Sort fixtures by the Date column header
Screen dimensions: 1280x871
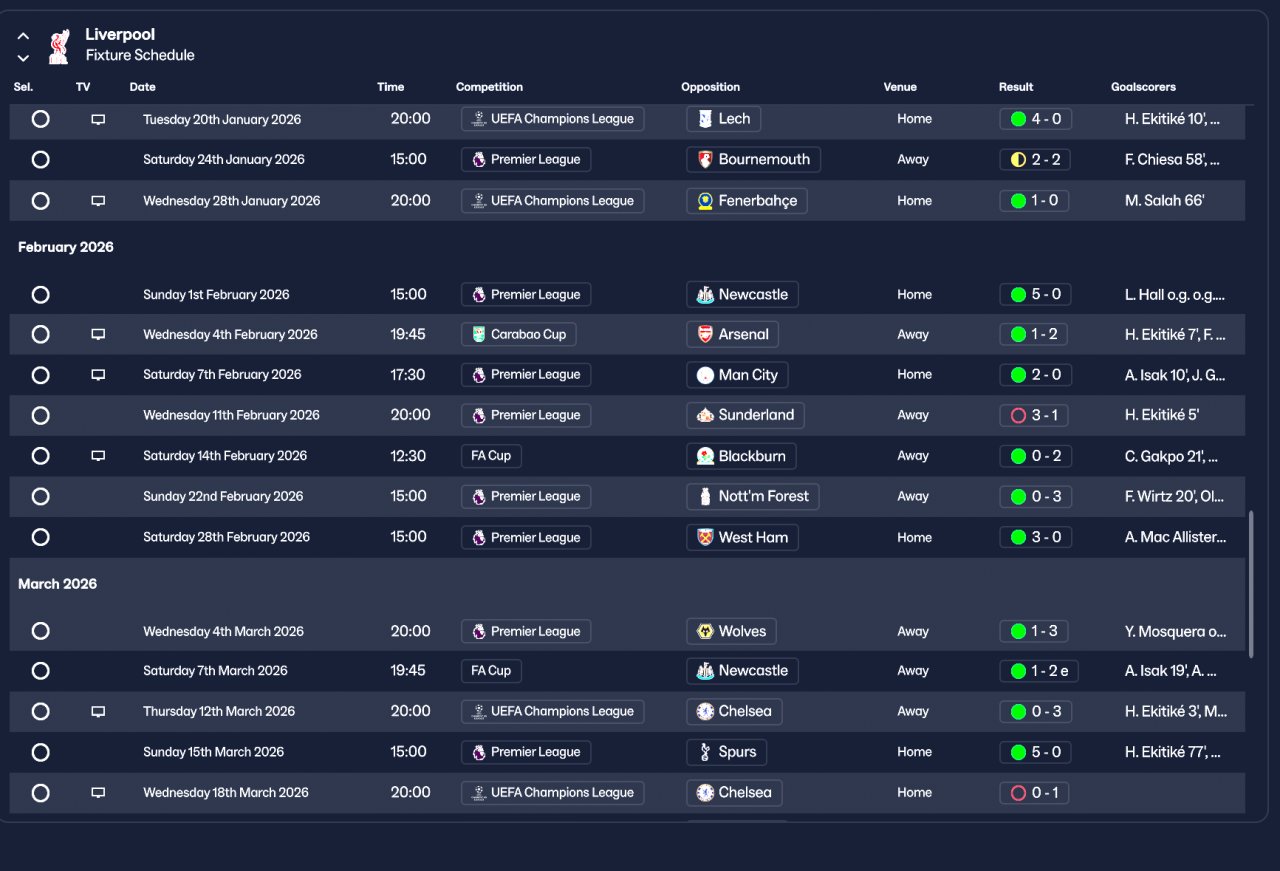pos(142,87)
